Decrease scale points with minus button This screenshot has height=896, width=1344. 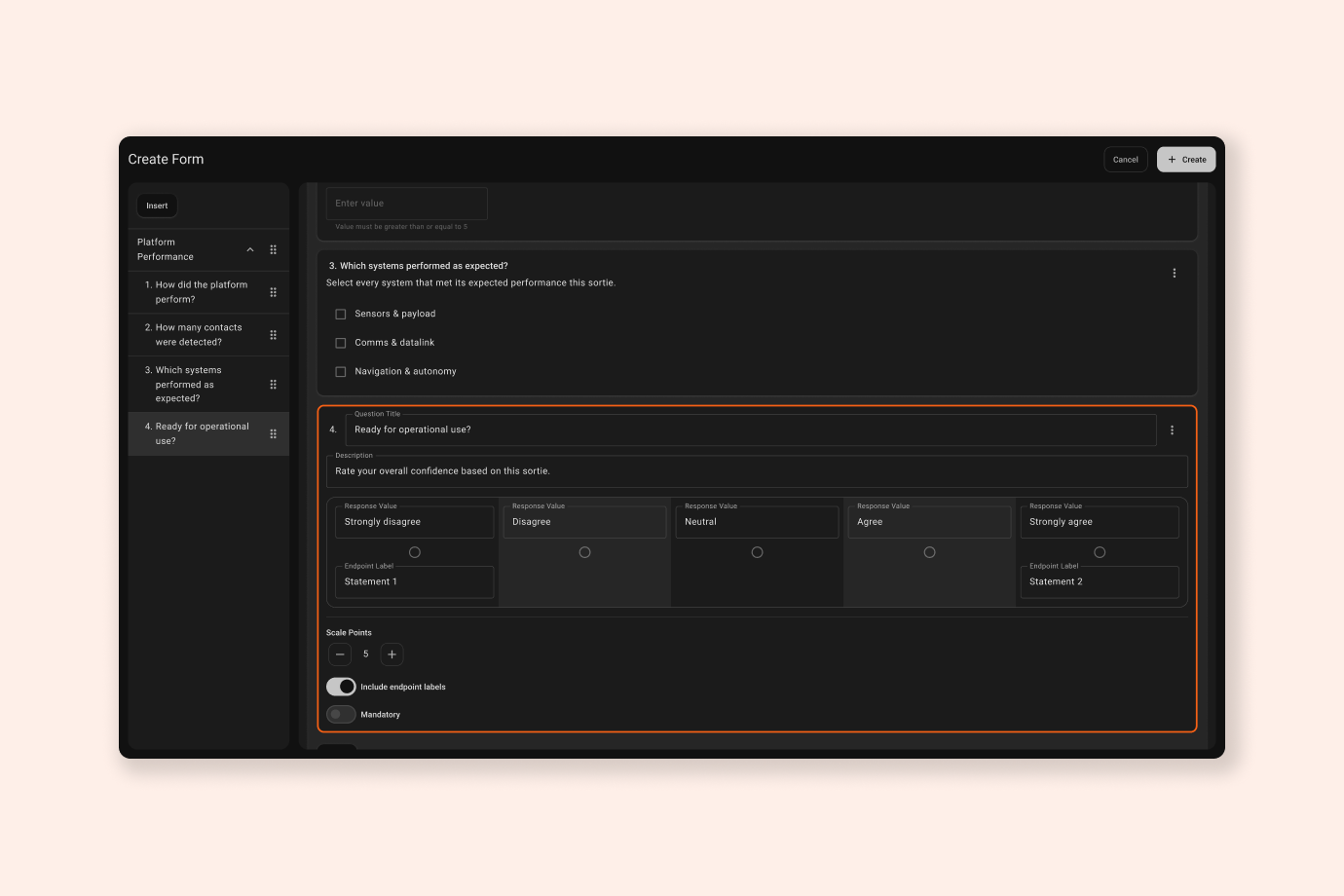[x=340, y=654]
